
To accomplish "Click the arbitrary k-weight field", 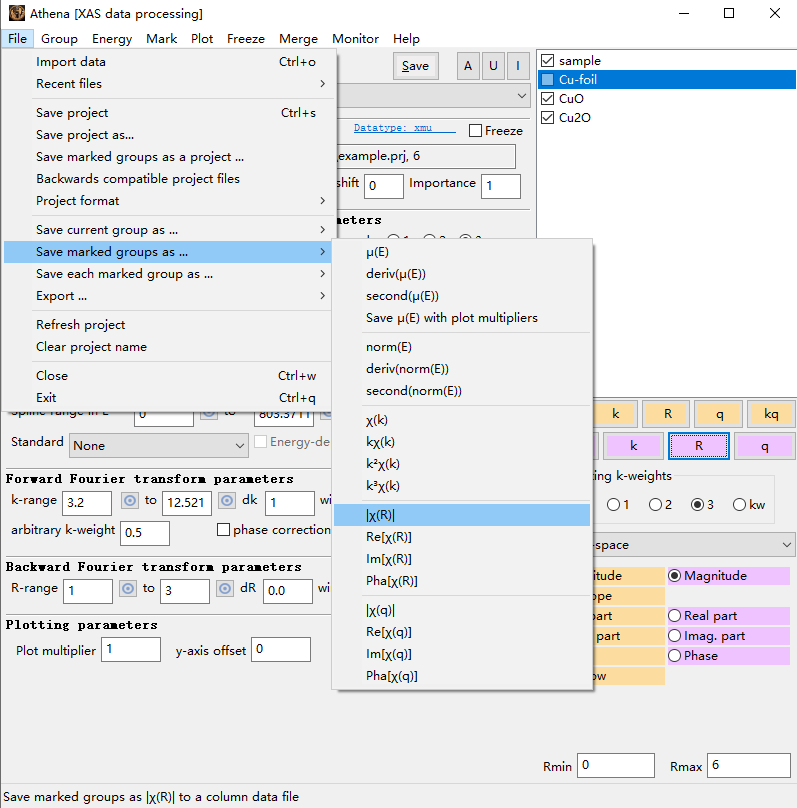I will point(145,533).
